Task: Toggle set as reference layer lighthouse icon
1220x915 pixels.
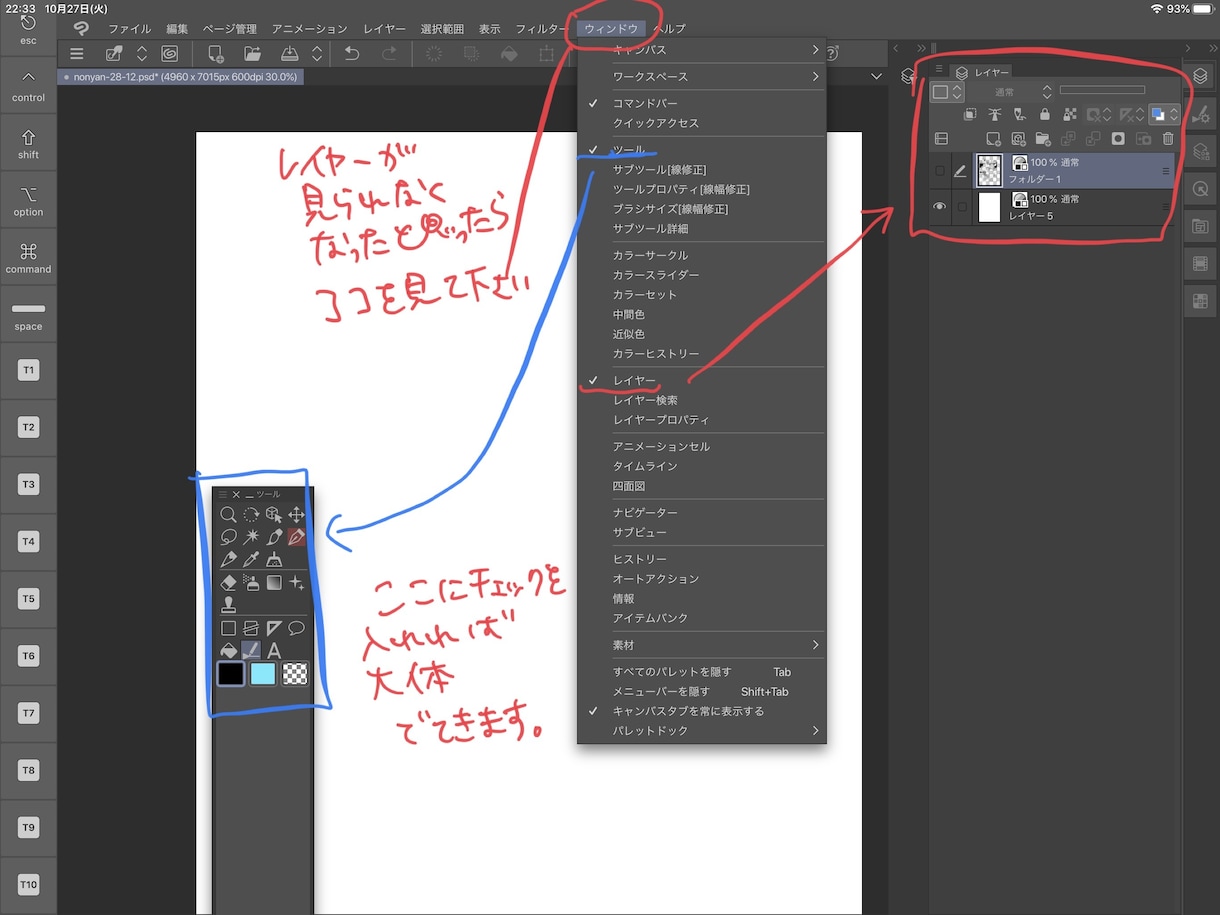Action: point(995,114)
